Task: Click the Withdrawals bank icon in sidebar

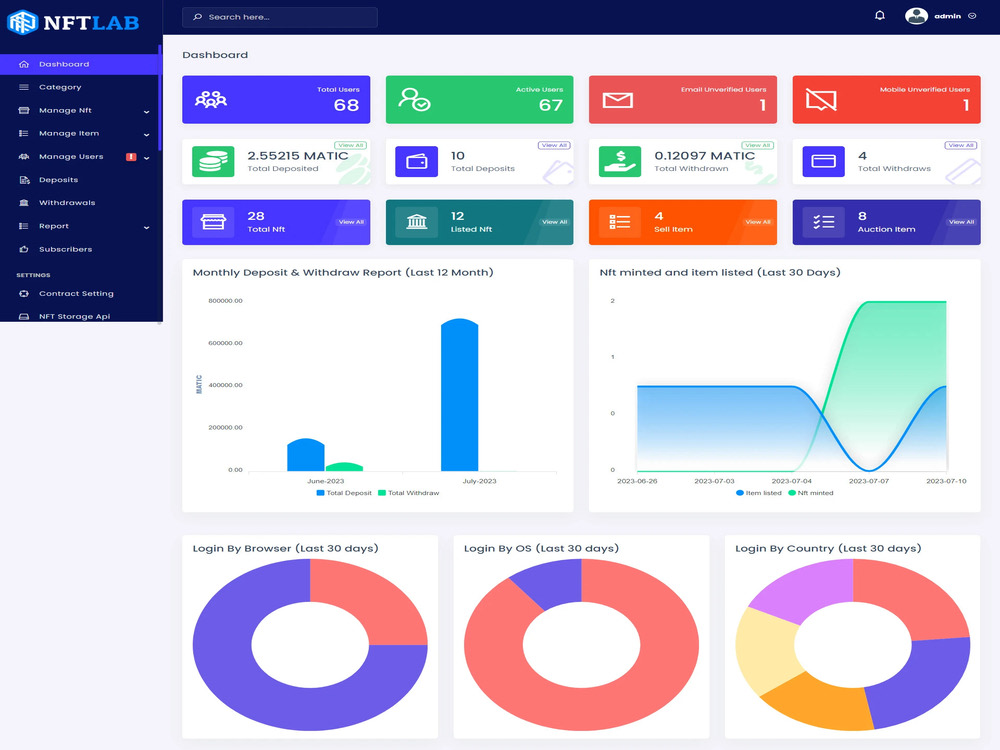Action: pos(24,203)
